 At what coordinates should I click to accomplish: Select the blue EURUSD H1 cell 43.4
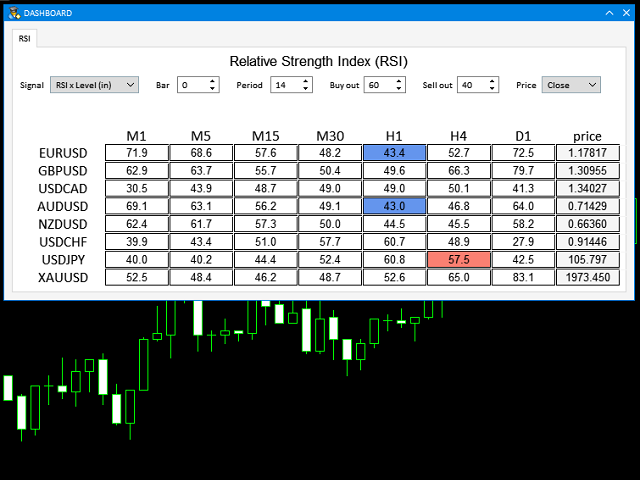395,153
